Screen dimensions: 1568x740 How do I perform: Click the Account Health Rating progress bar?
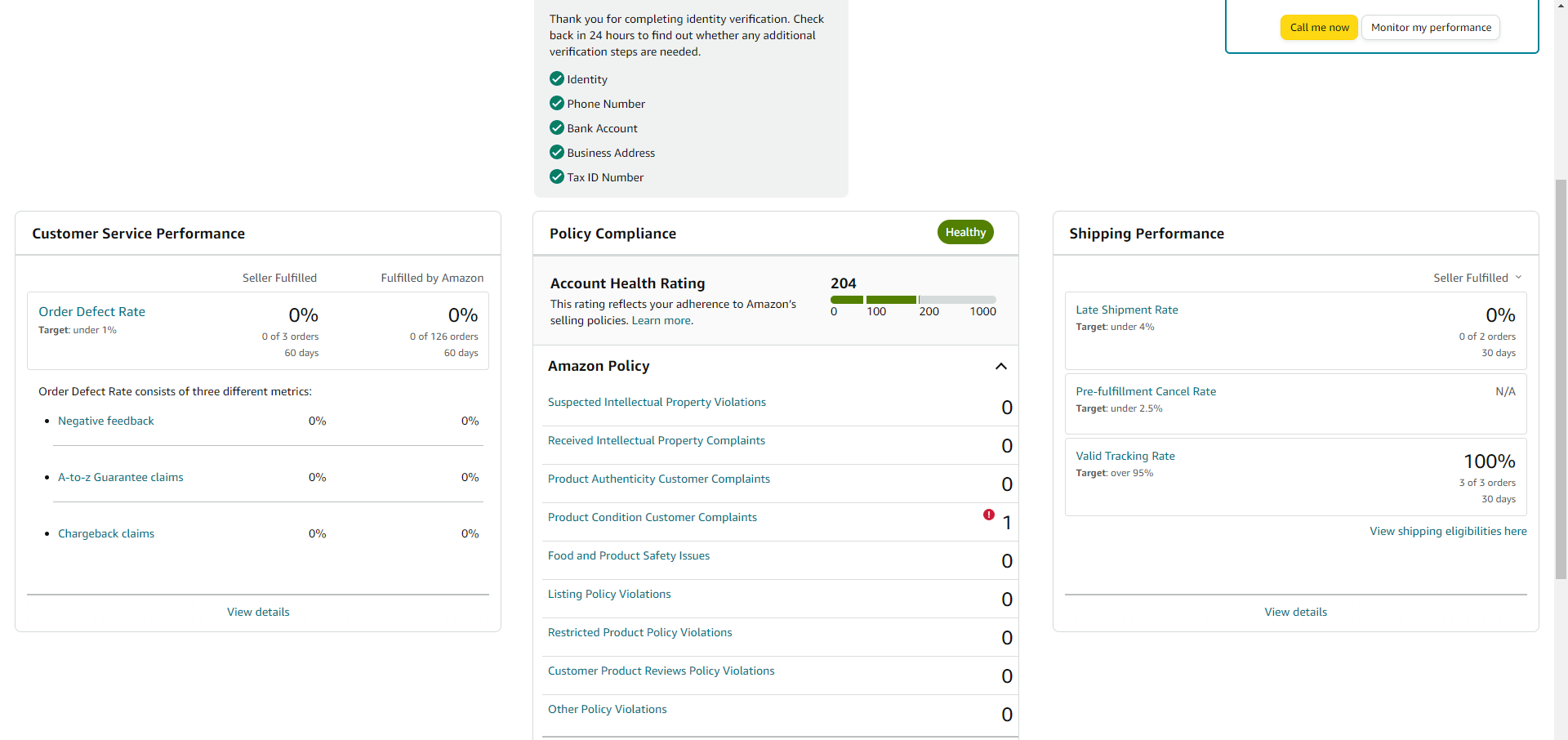pos(913,300)
